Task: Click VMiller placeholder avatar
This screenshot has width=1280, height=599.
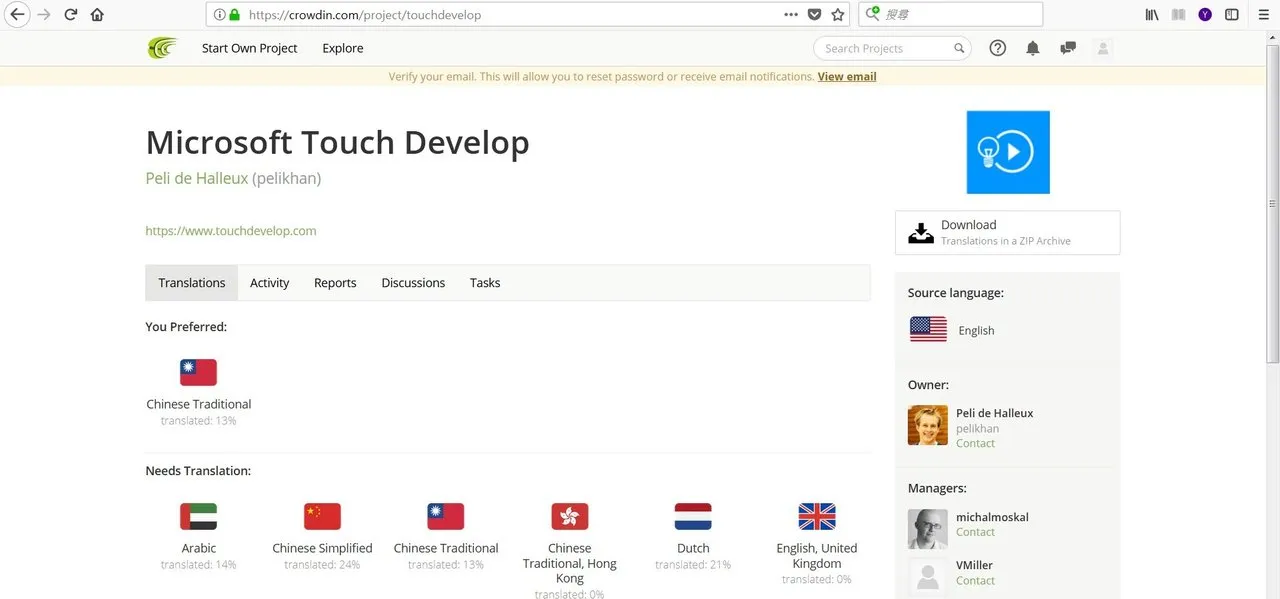Action: click(927, 577)
